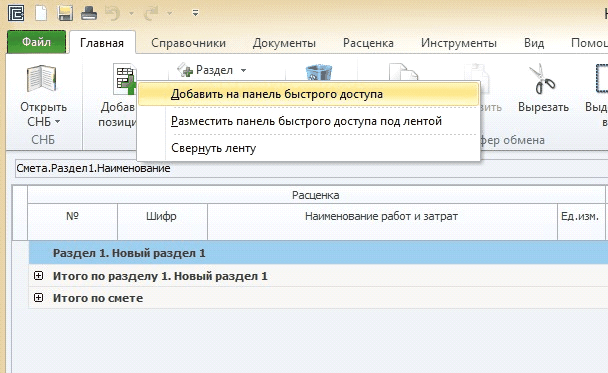The width and height of the screenshot is (608, 373).
Task: Undo the last action arrow icon
Action: tap(112, 13)
